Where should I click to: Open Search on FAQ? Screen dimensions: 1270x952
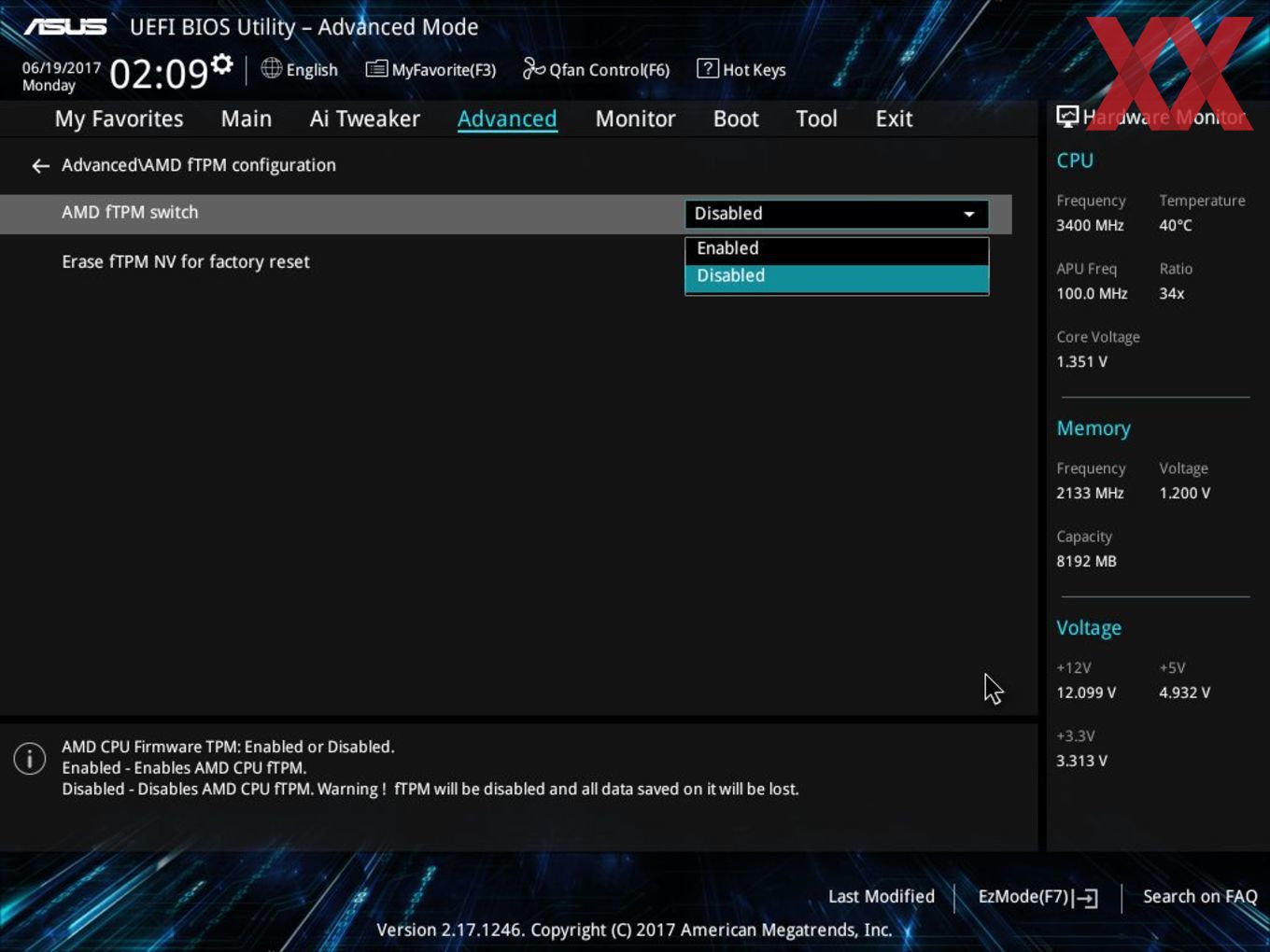point(1200,897)
